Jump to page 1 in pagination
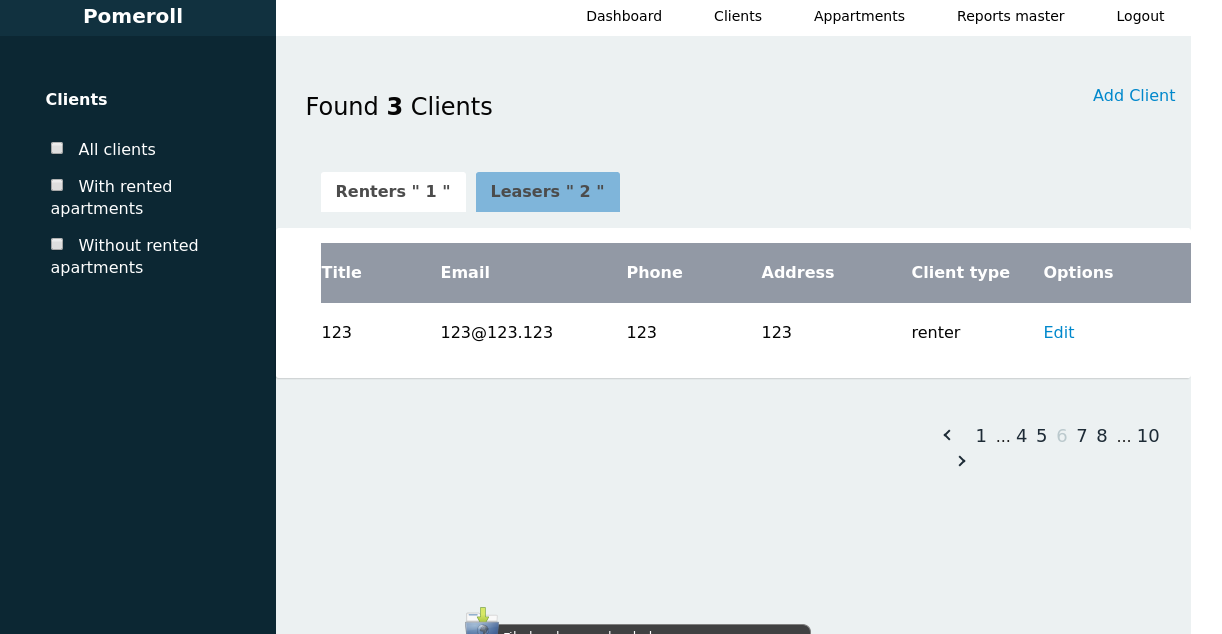1222x634 pixels. pyautogui.click(x=981, y=436)
